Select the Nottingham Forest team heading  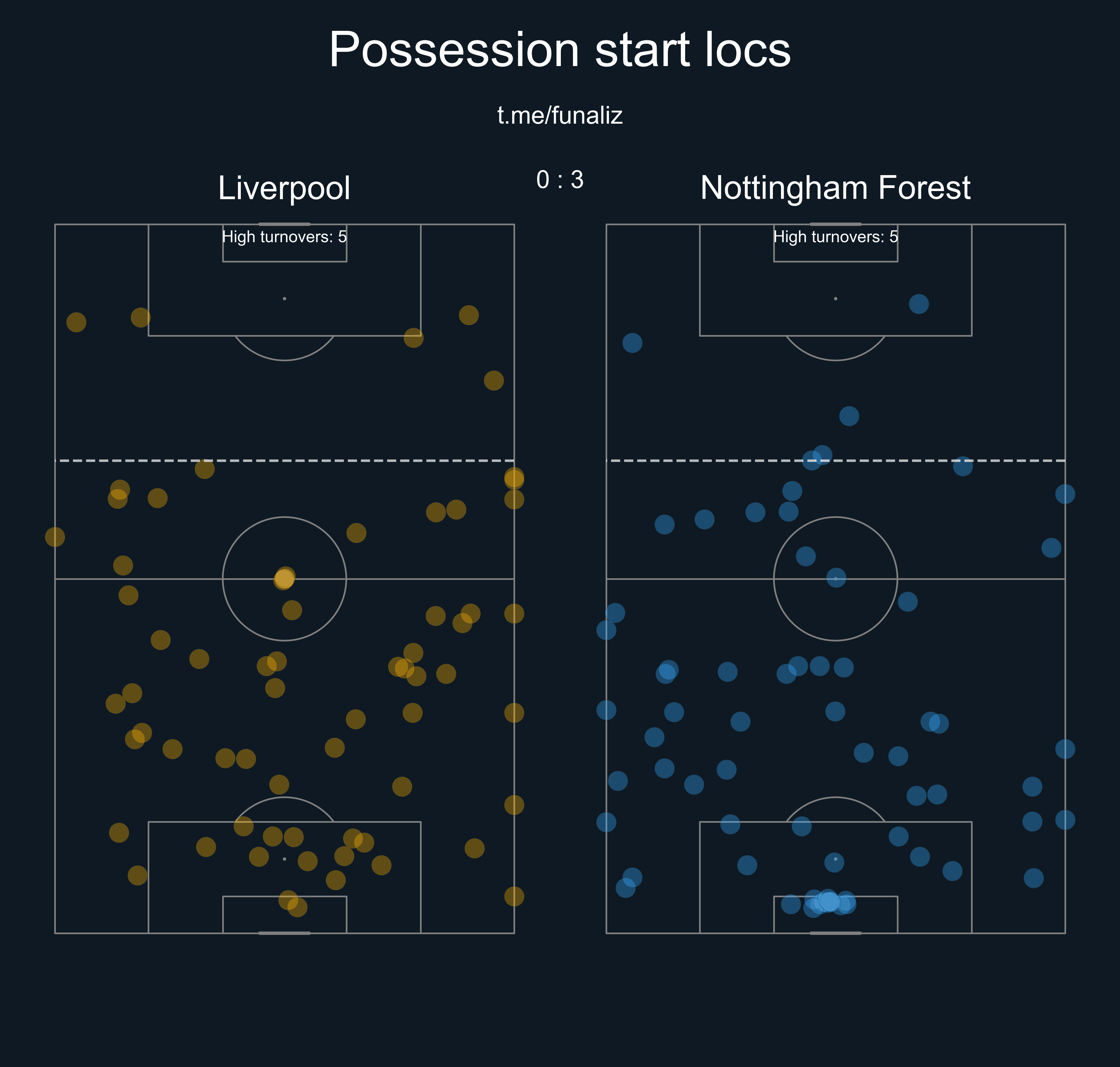click(x=835, y=188)
